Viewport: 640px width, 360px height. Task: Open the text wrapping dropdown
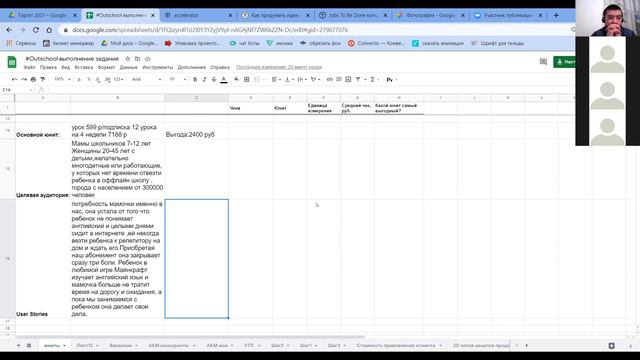pos(302,79)
